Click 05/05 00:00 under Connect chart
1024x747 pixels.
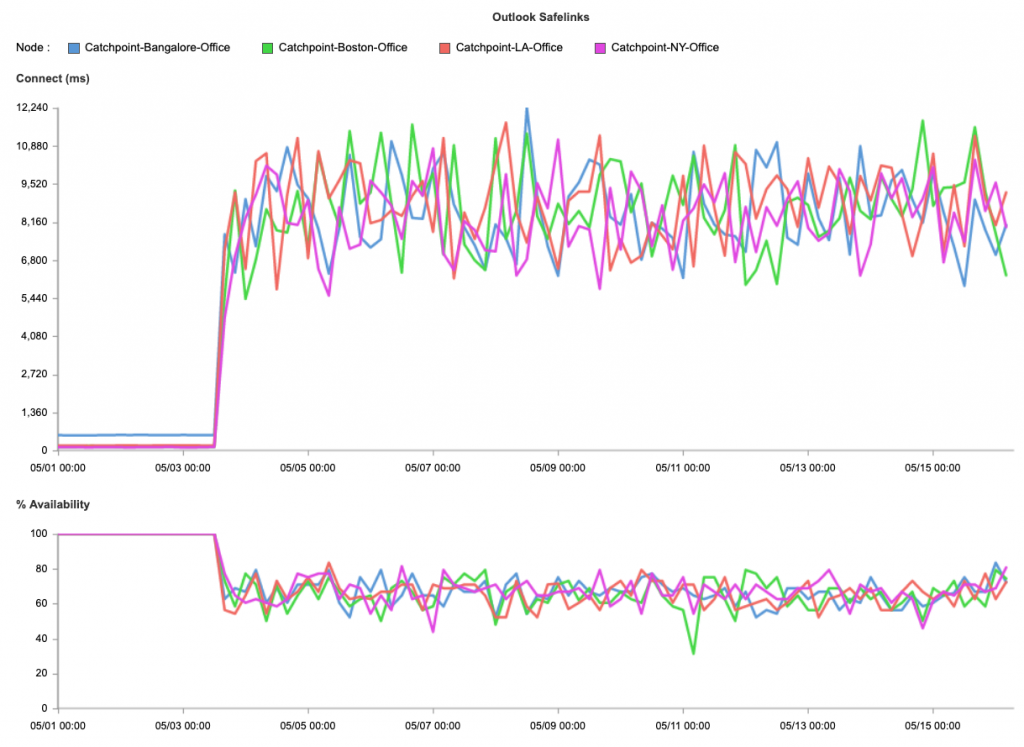click(x=308, y=468)
